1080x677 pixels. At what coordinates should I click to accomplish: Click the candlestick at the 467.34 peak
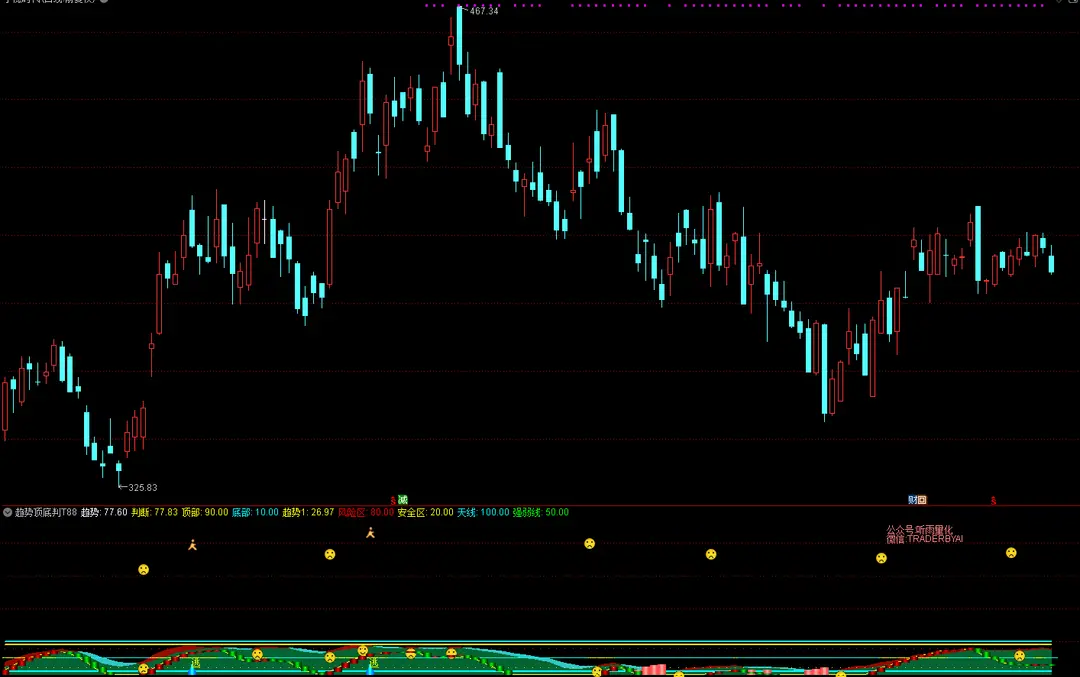pos(459,38)
